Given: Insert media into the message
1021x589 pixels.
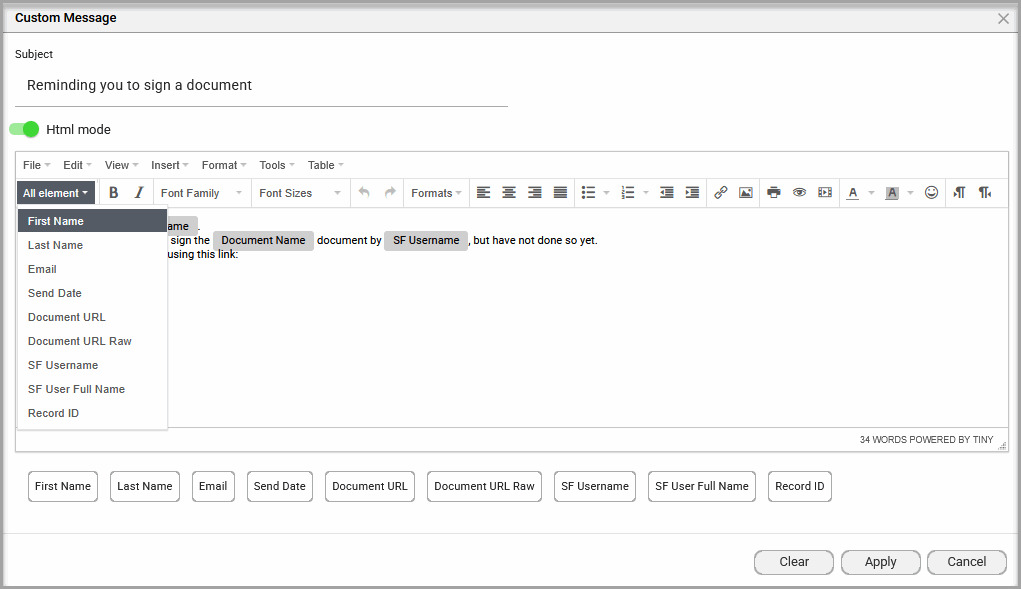Looking at the screenshot, I should (825, 193).
